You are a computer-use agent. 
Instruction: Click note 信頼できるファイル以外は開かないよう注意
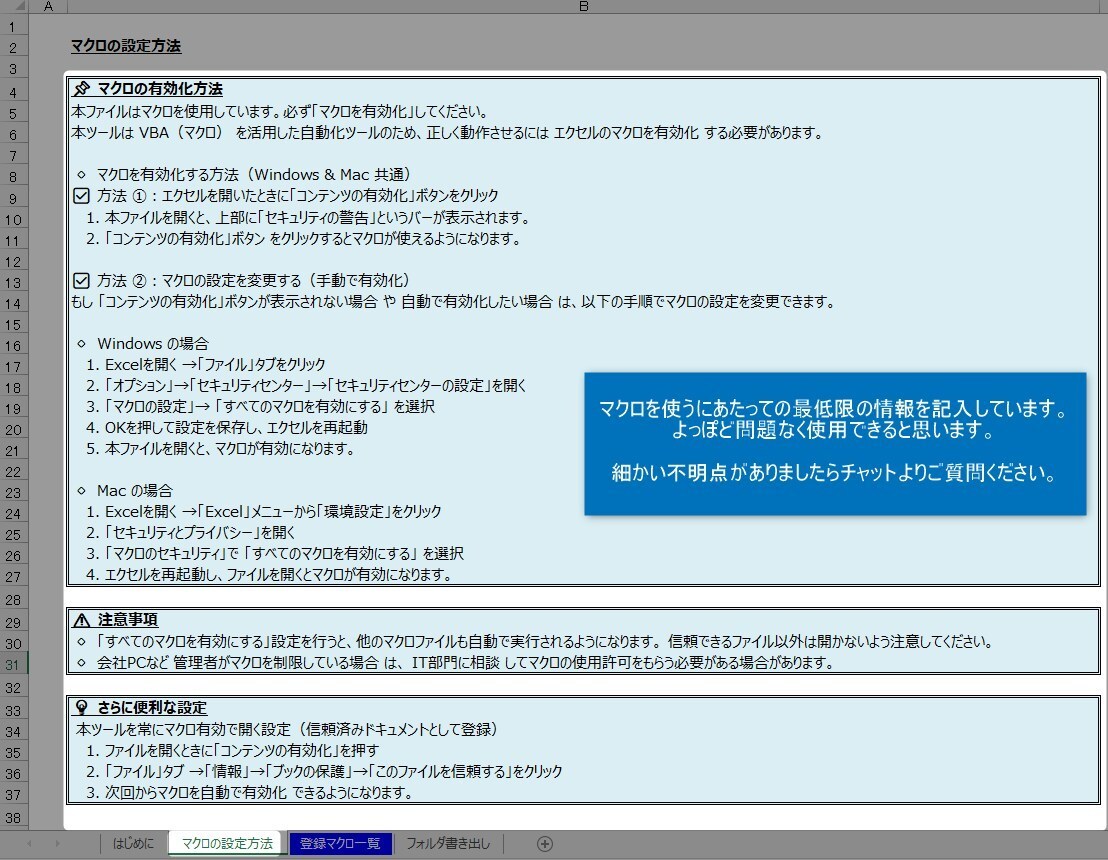(x=831, y=642)
